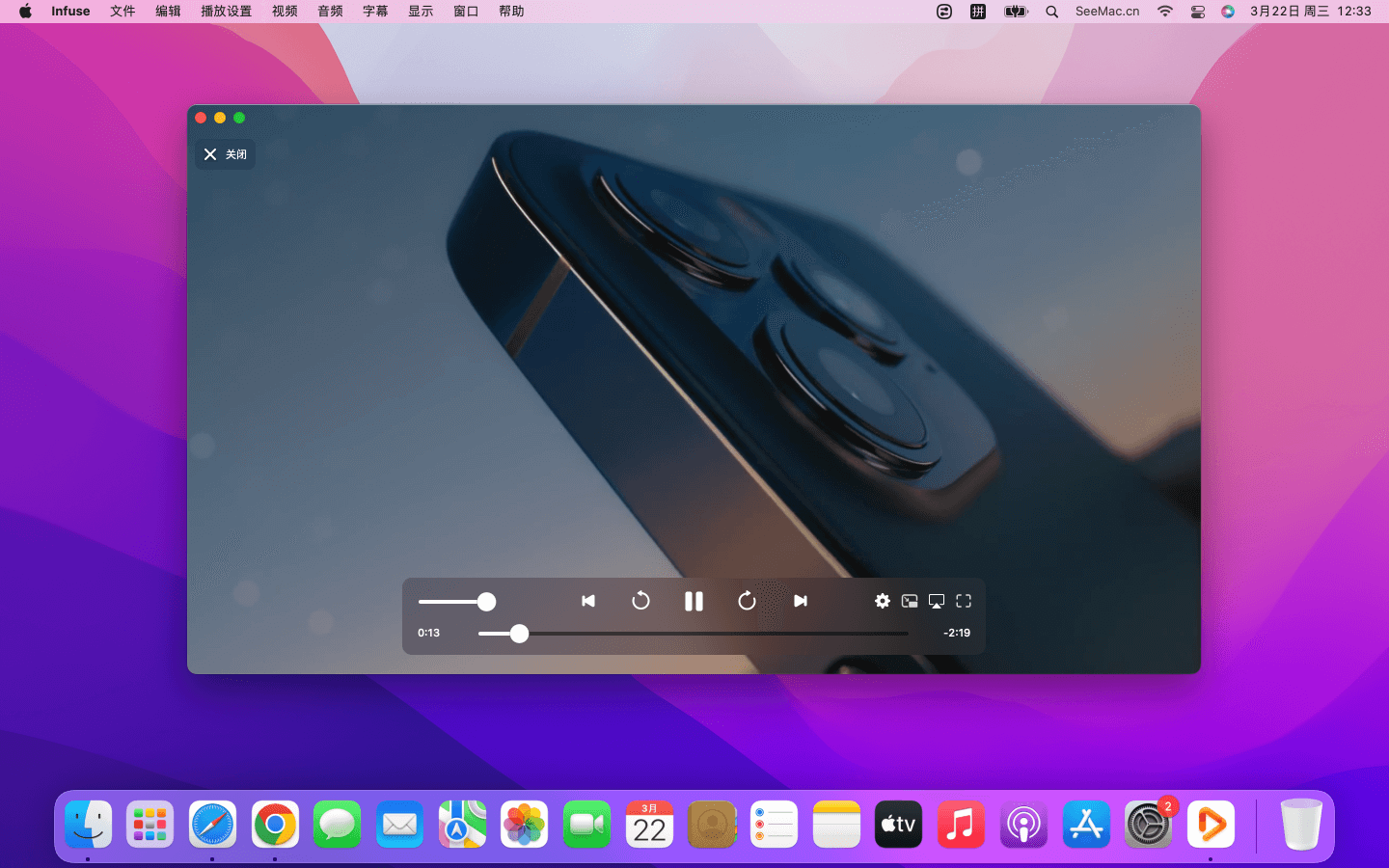1389x868 pixels.
Task: Click the battery status icon
Action: (x=1016, y=12)
